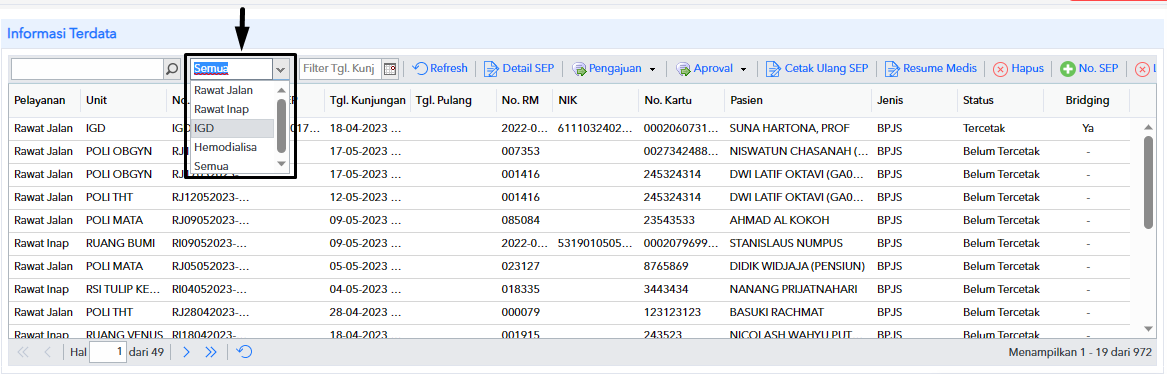This screenshot has height=374, width=1167.
Task: Click 'Menampilkan 1 - 19 dari 972' text
Action: coord(1080,352)
